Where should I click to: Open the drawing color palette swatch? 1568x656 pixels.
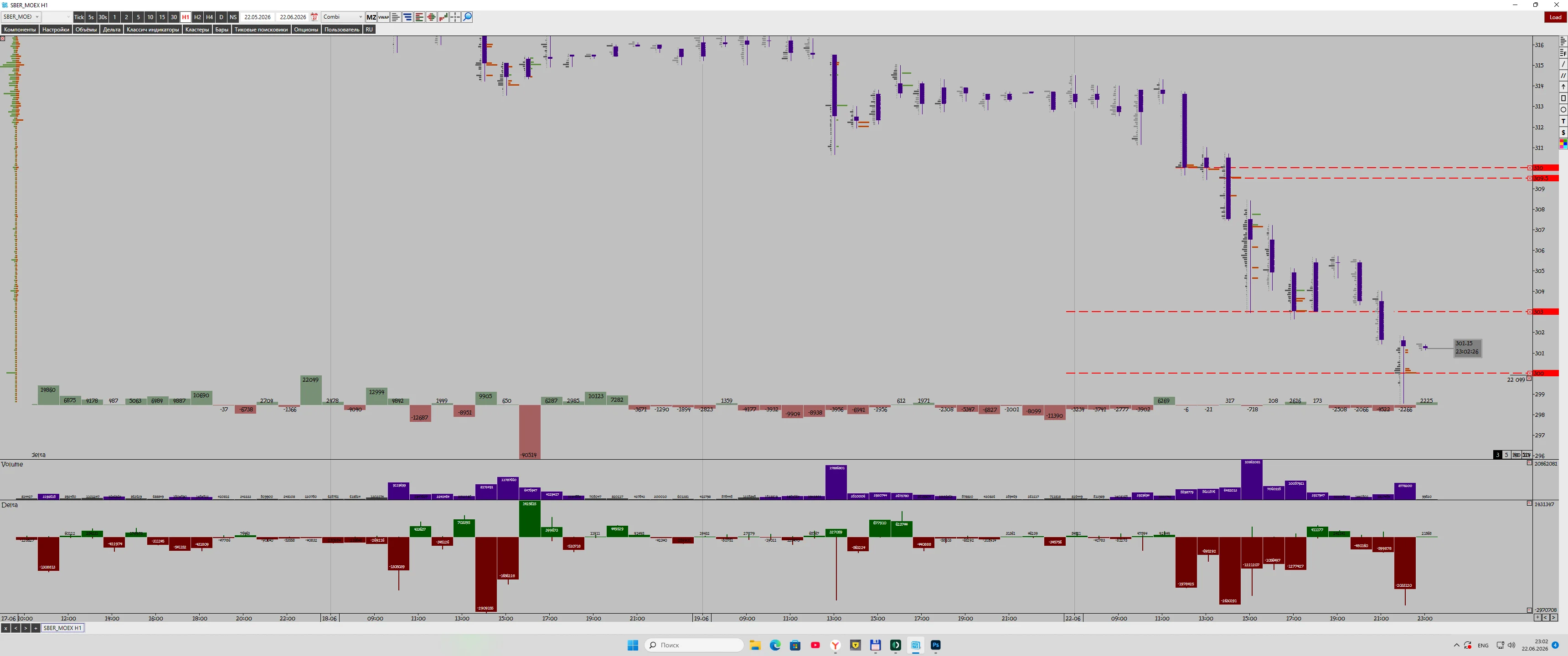(x=1563, y=143)
